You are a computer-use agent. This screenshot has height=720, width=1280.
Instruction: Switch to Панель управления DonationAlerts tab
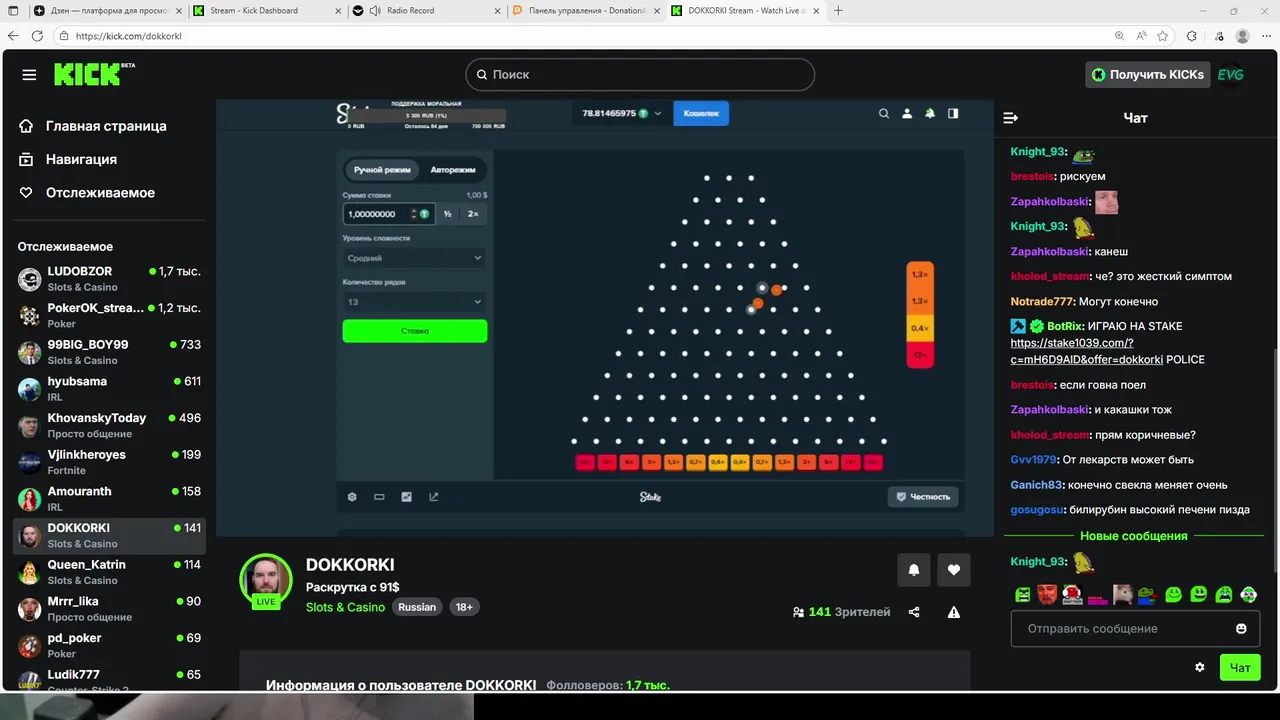[585, 11]
